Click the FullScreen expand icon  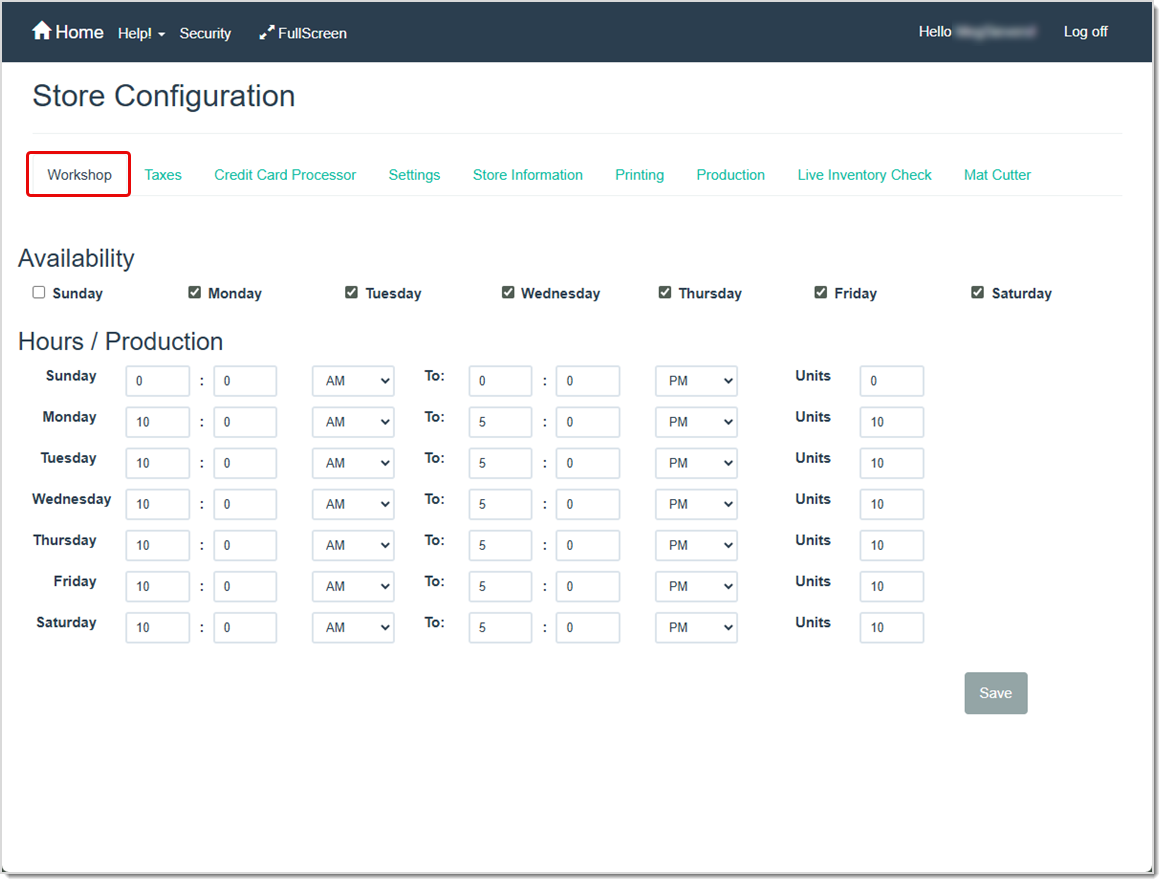tap(266, 32)
